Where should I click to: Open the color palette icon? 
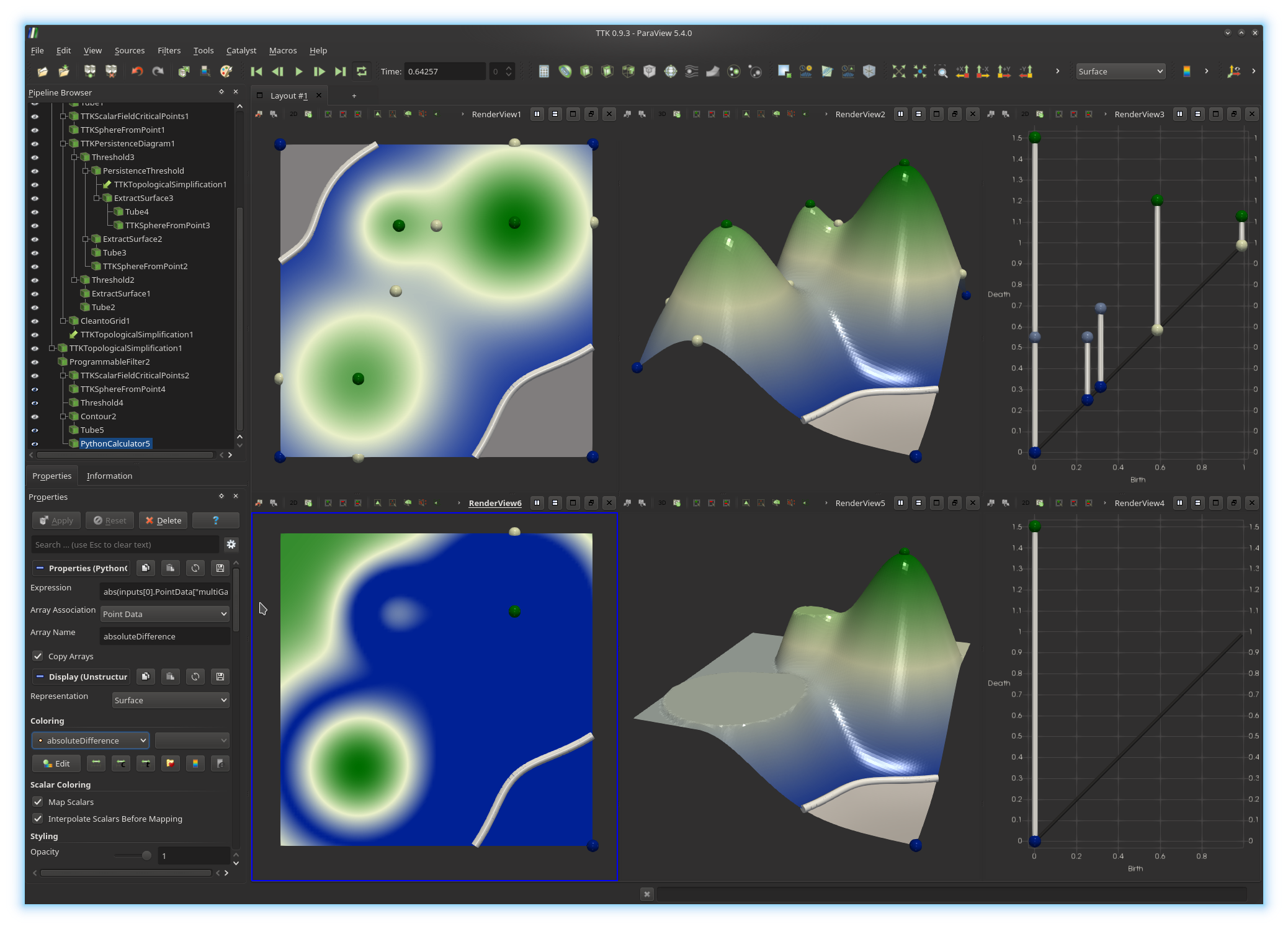pos(226,71)
